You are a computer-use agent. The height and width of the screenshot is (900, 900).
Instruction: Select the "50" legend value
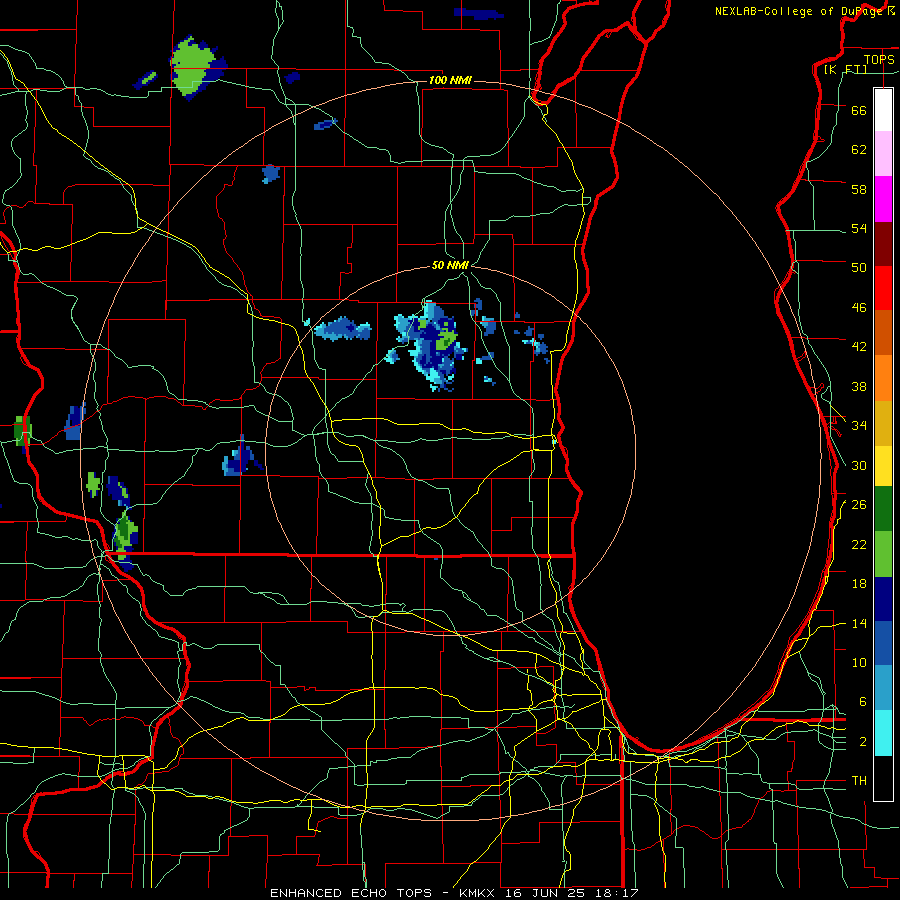coord(859,268)
